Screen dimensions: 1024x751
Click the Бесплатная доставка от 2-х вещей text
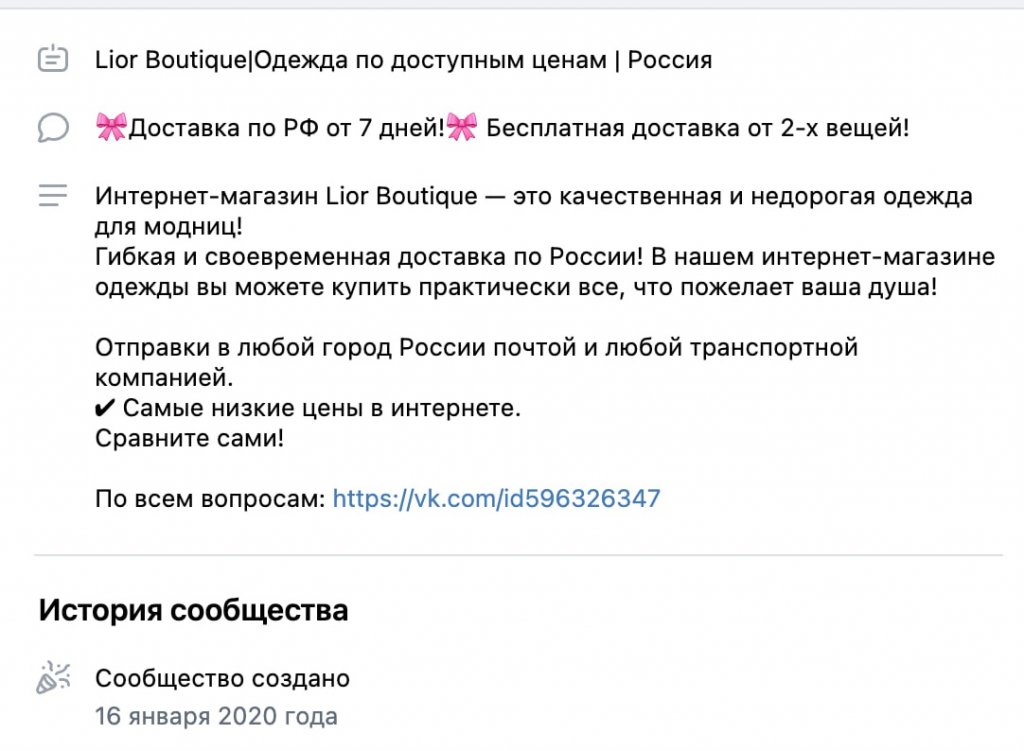click(698, 128)
